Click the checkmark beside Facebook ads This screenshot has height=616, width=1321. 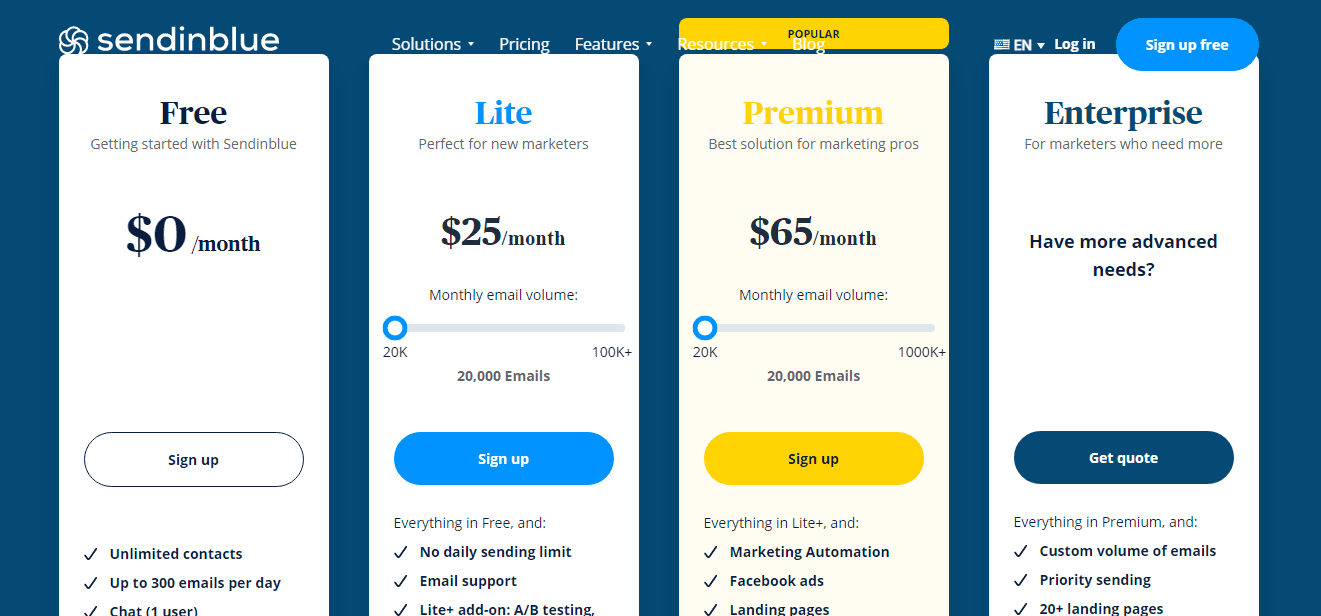tap(711, 581)
